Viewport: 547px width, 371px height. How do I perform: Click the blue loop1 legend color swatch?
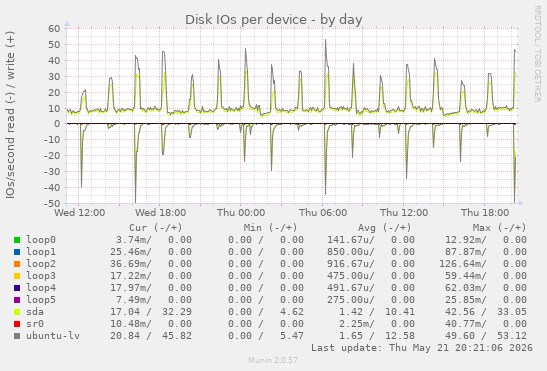point(17,252)
